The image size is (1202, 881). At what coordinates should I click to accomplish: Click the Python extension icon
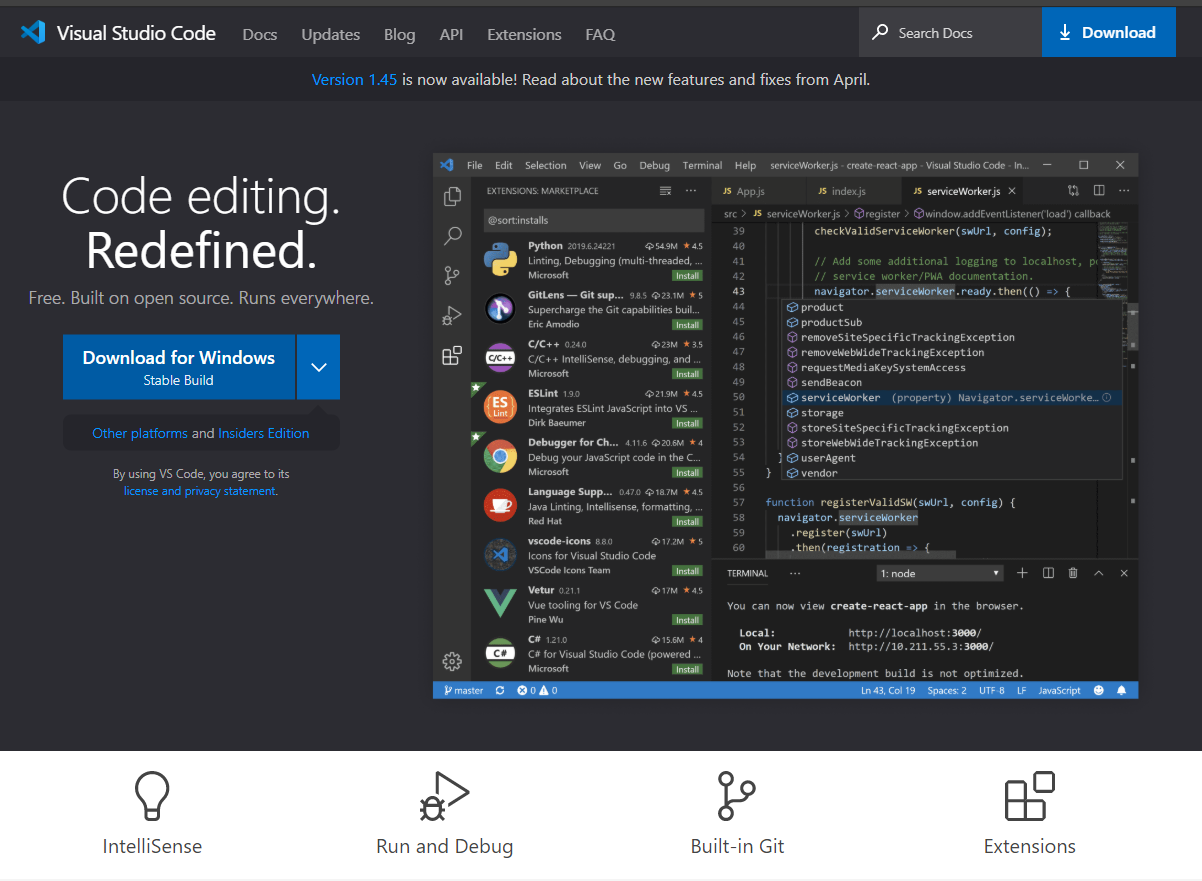[x=500, y=259]
